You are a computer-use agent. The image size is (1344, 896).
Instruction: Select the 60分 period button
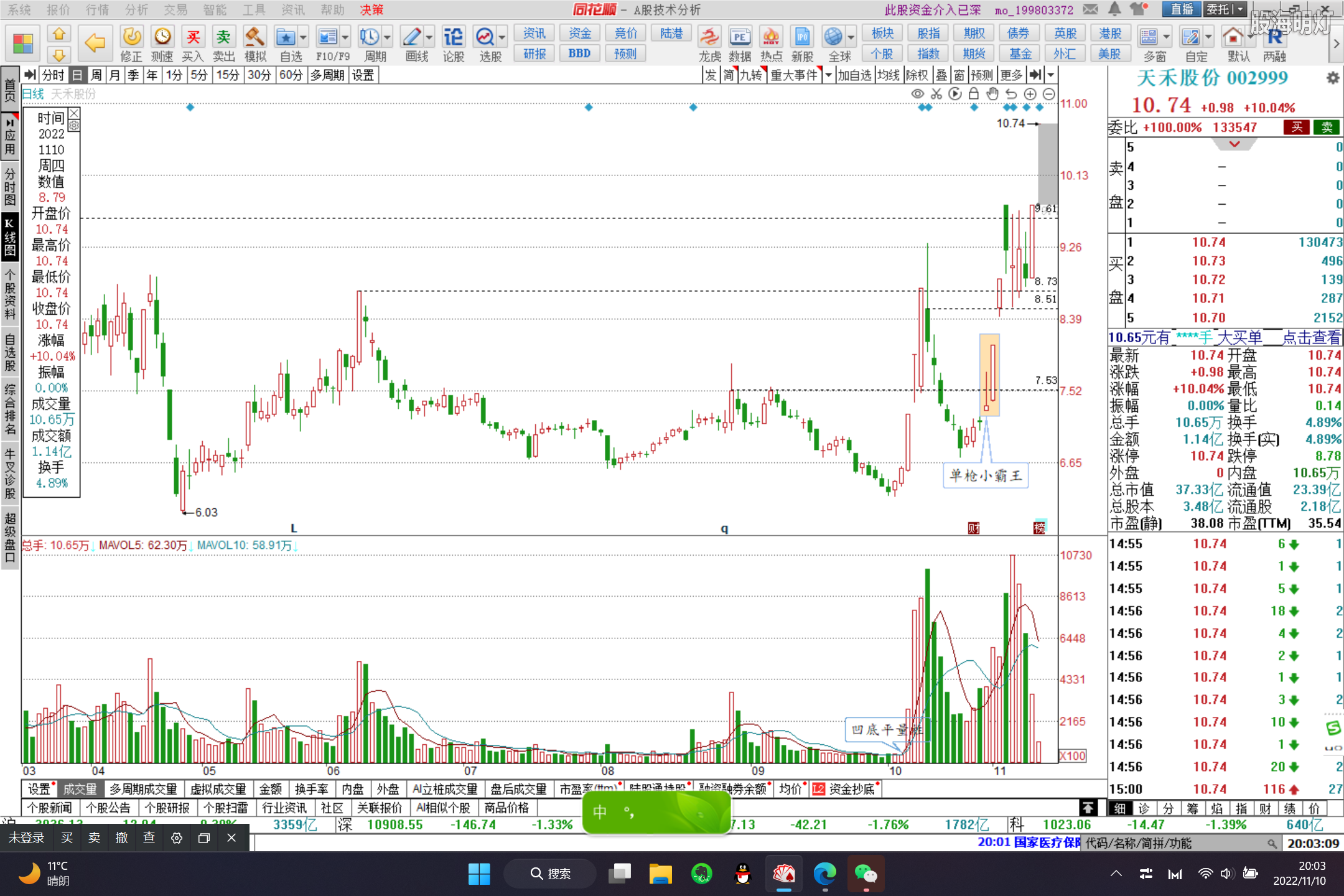[x=291, y=75]
